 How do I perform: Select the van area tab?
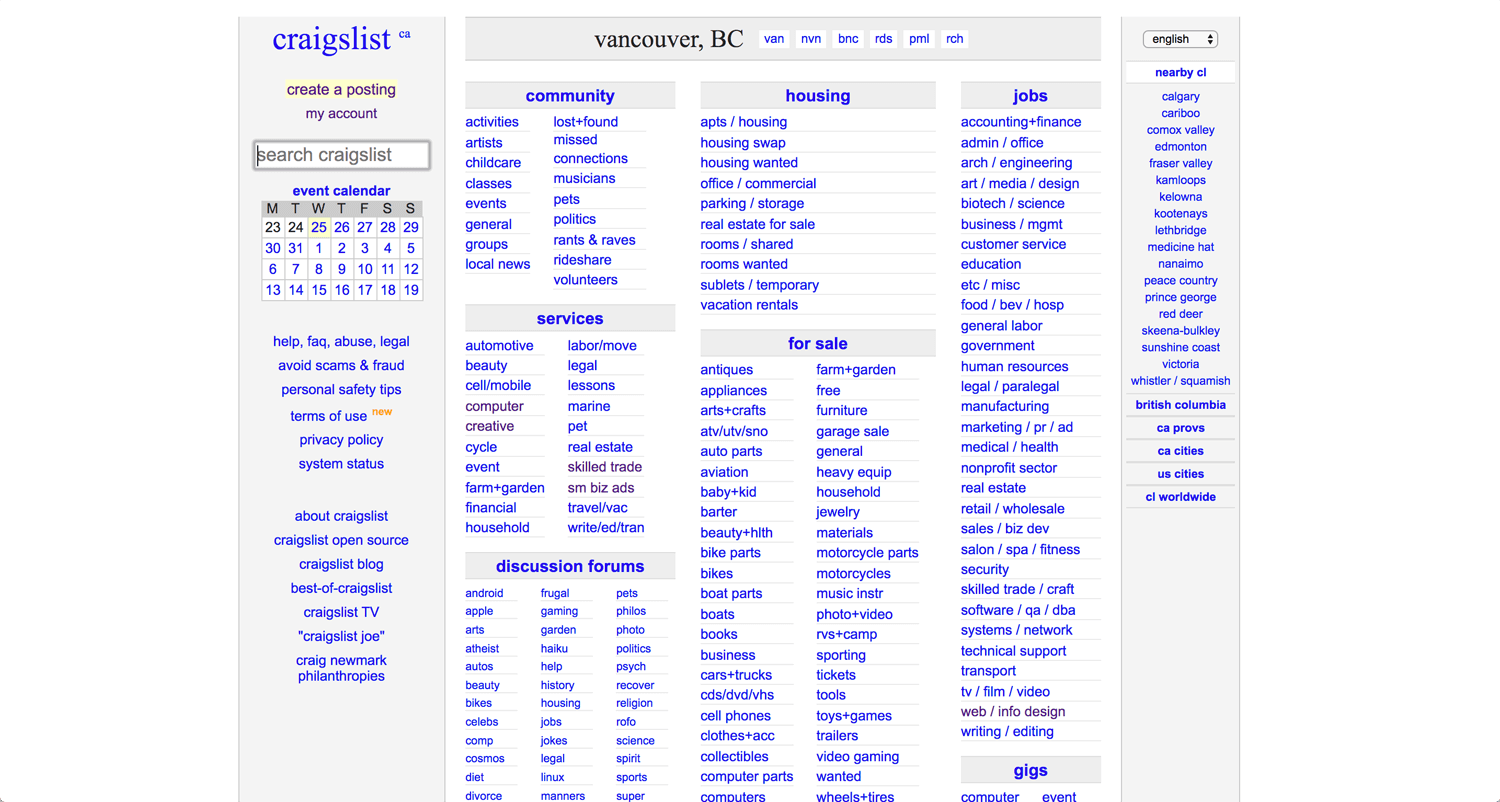(x=774, y=39)
